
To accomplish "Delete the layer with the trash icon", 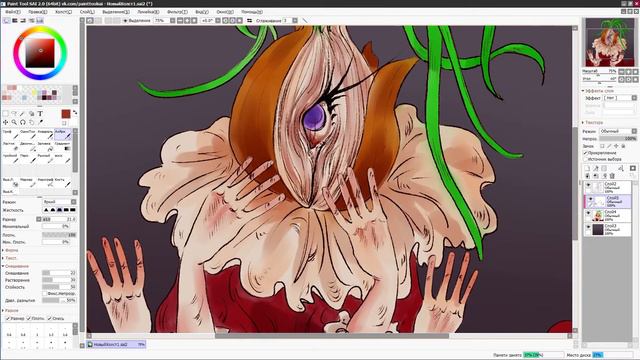I will click(612, 176).
